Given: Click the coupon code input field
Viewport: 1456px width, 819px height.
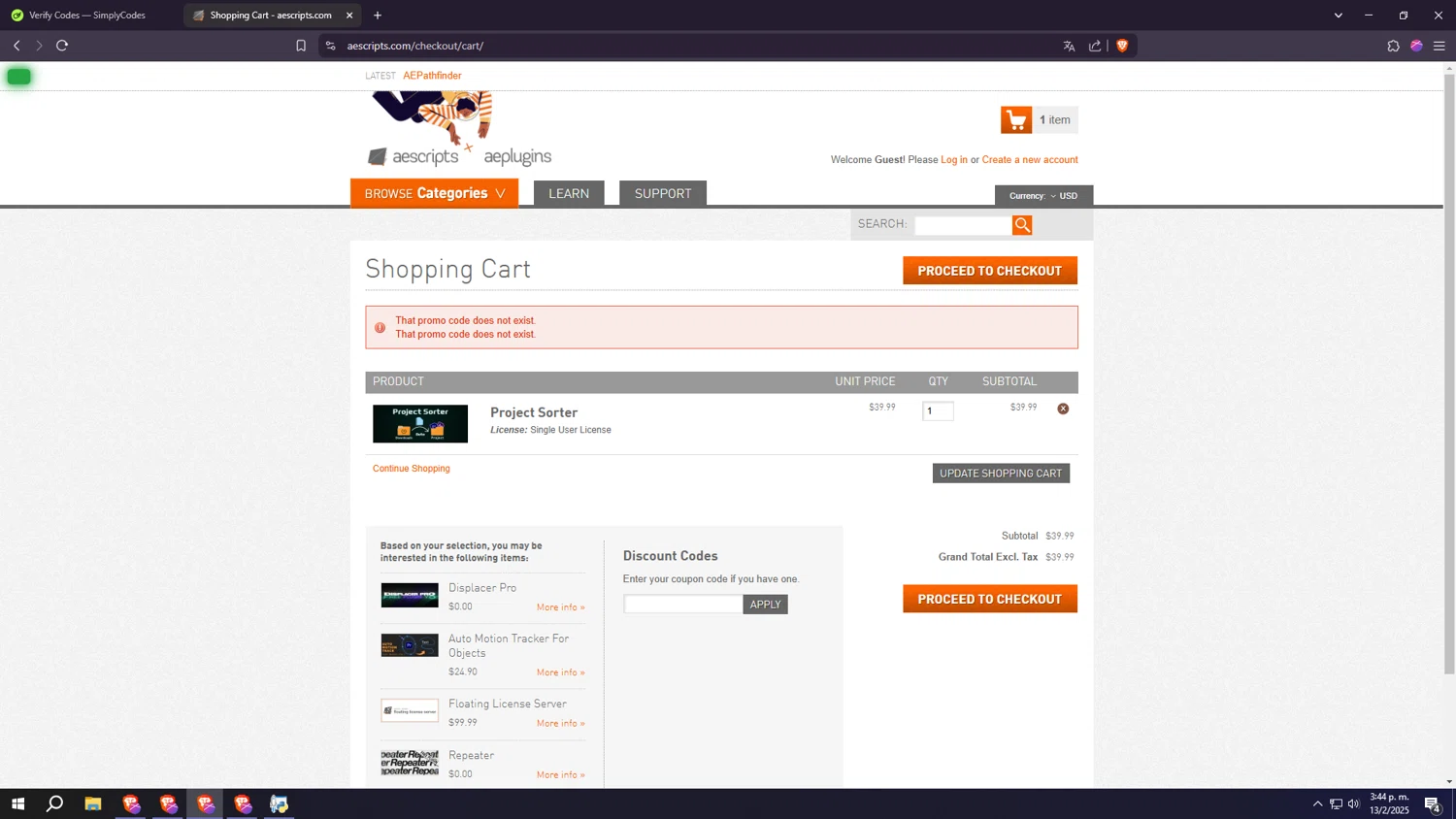Looking at the screenshot, I should (683, 605).
